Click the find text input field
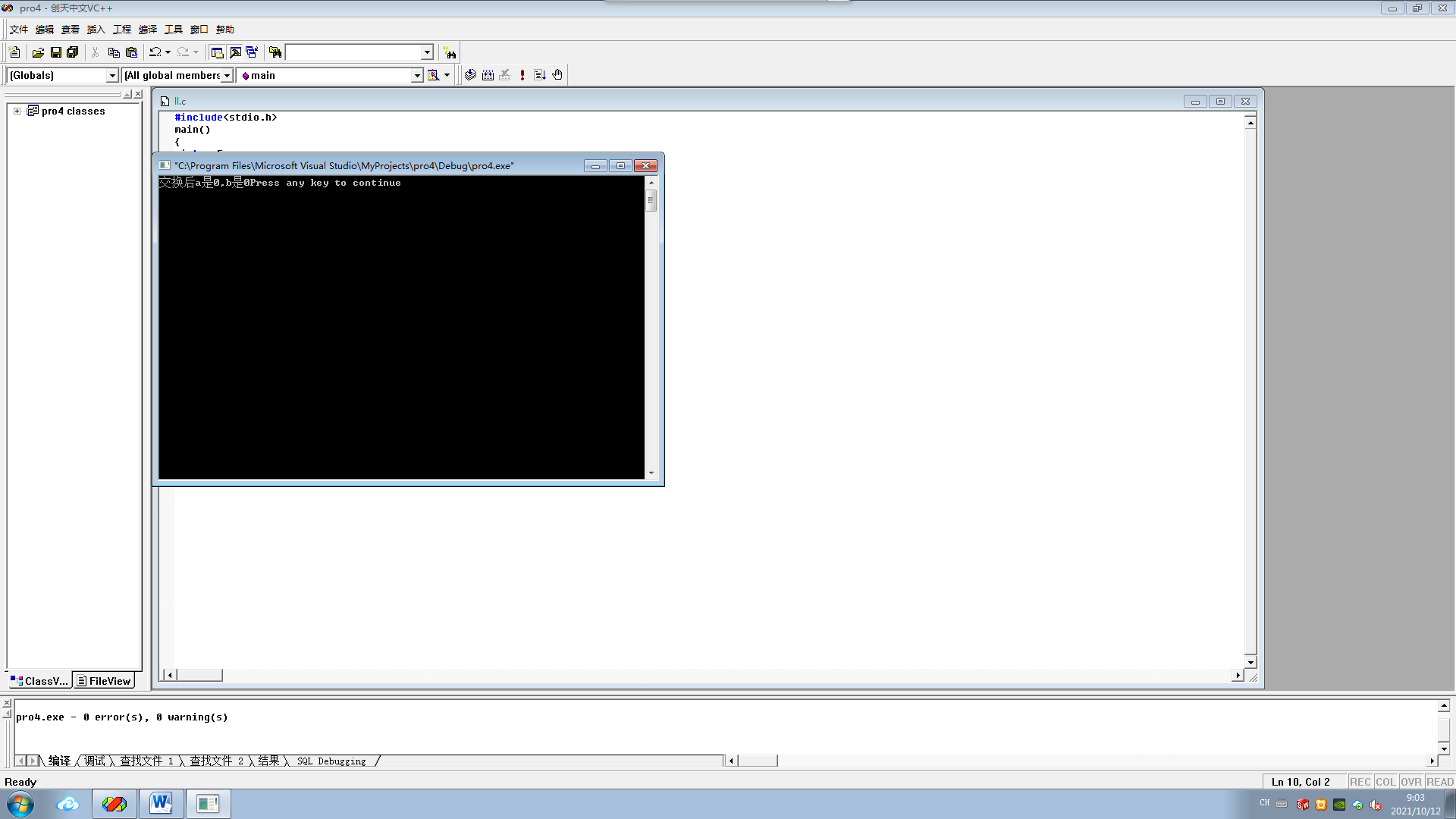 pyautogui.click(x=353, y=52)
